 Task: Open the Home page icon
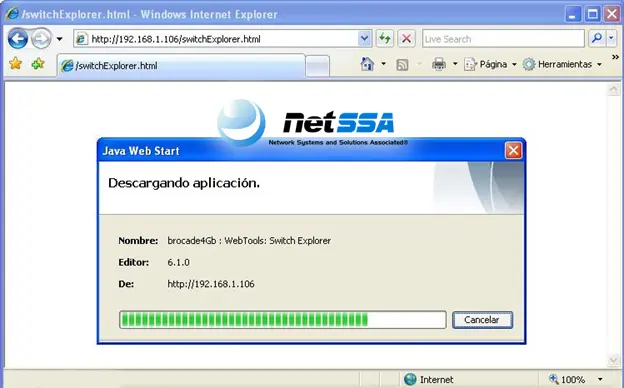(367, 64)
